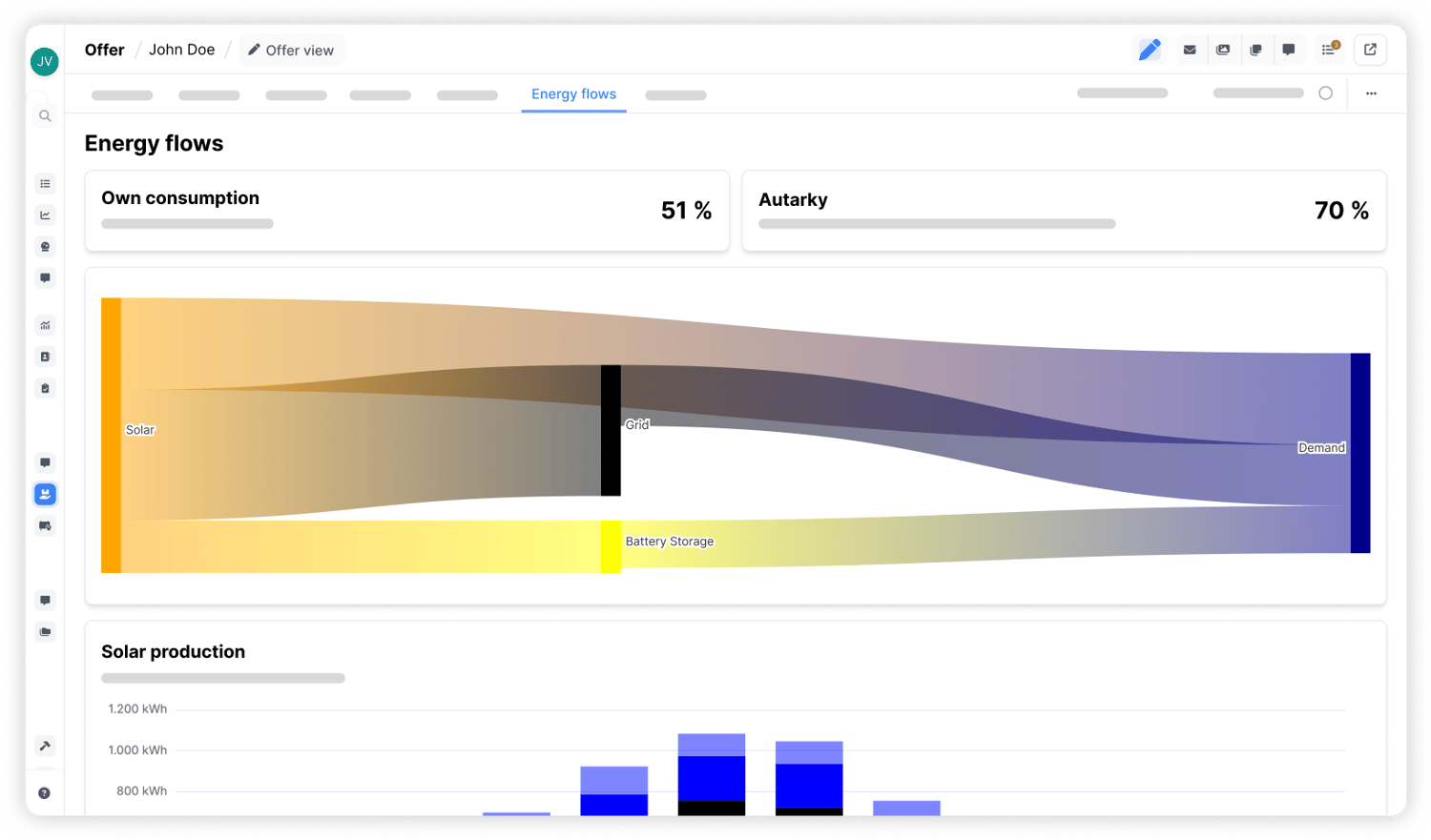The image size is (1431, 840).
Task: Click the Battery Storage label in diagram
Action: [x=670, y=542]
